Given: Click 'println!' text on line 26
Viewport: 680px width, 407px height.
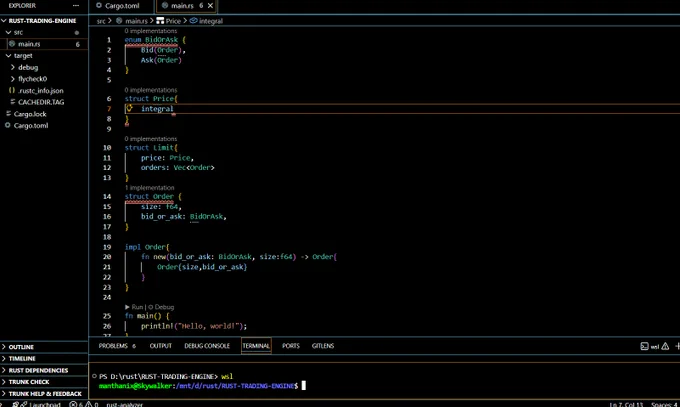Looking at the screenshot, I should (x=157, y=326).
